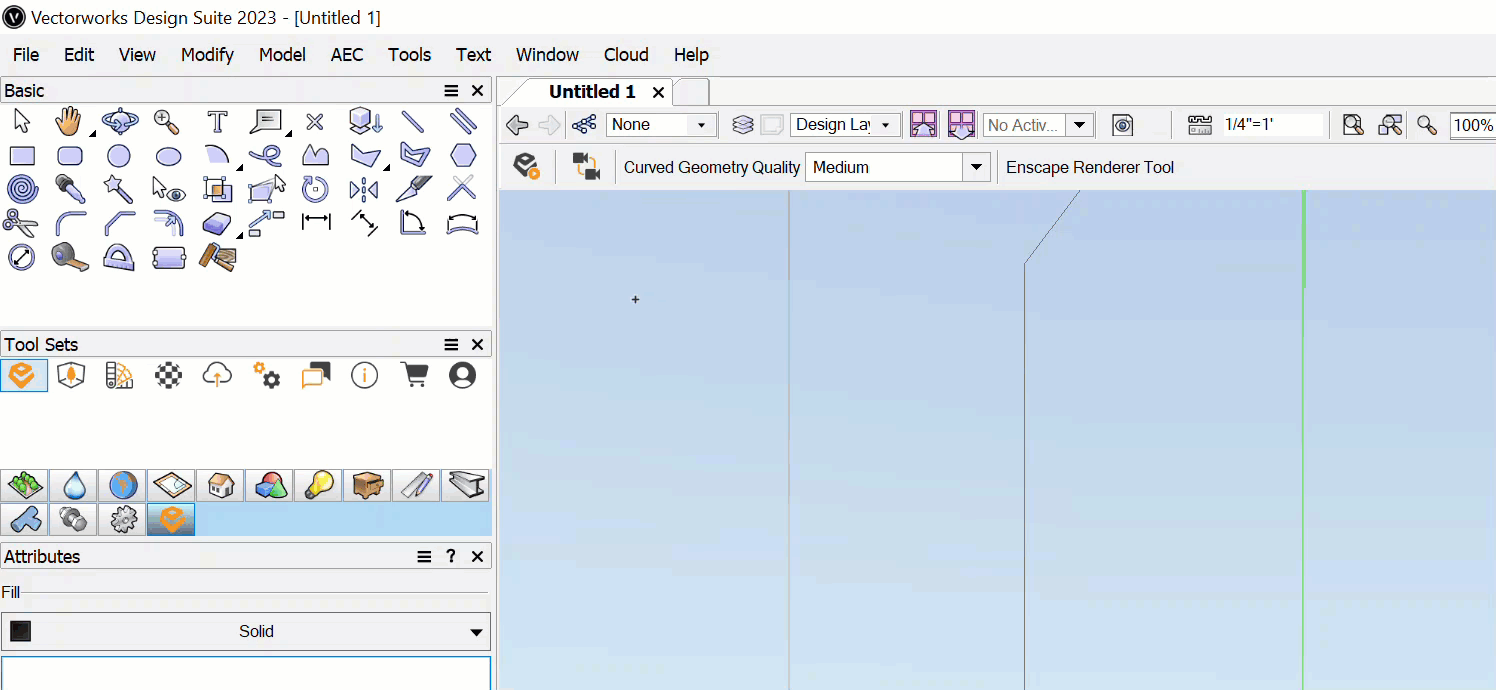1496x690 pixels.
Task: Select the Magic Wand select similar tool
Action: point(119,189)
